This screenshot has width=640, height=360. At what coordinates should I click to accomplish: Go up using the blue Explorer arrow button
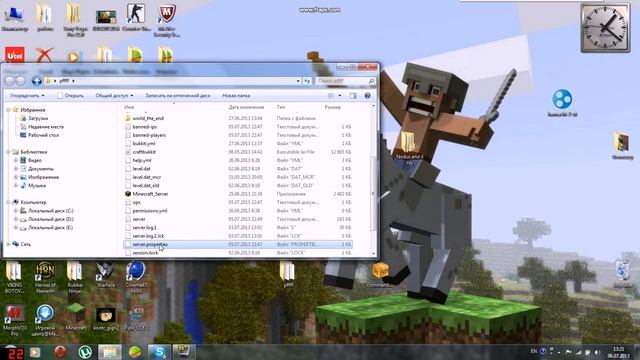tap(37, 81)
